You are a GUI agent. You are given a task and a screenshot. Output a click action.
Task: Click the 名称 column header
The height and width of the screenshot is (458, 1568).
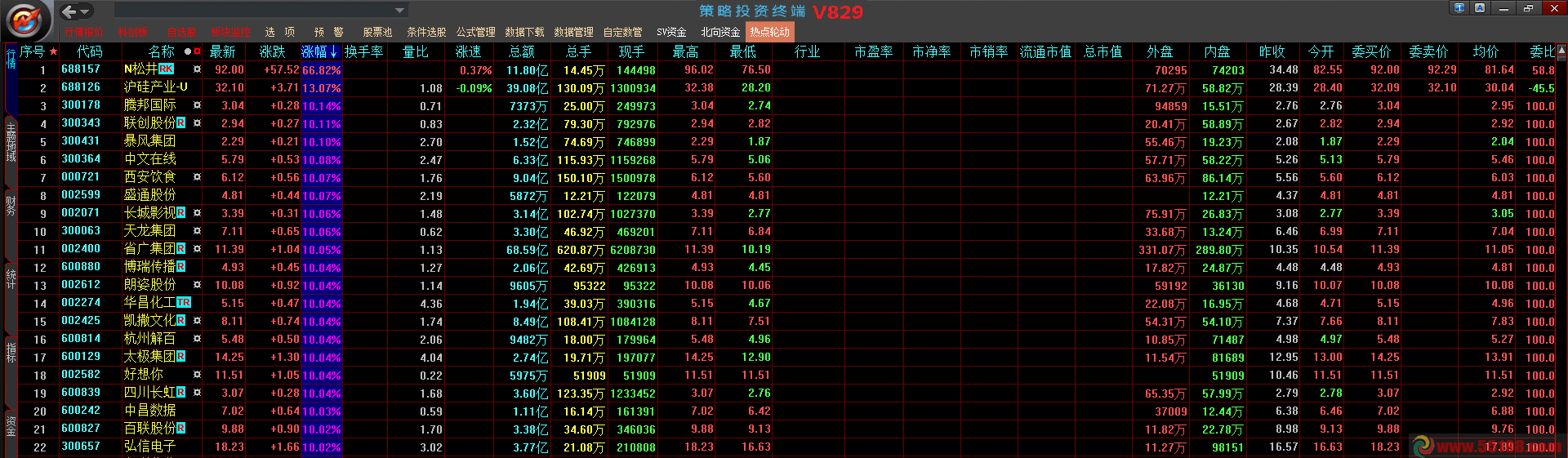point(162,51)
